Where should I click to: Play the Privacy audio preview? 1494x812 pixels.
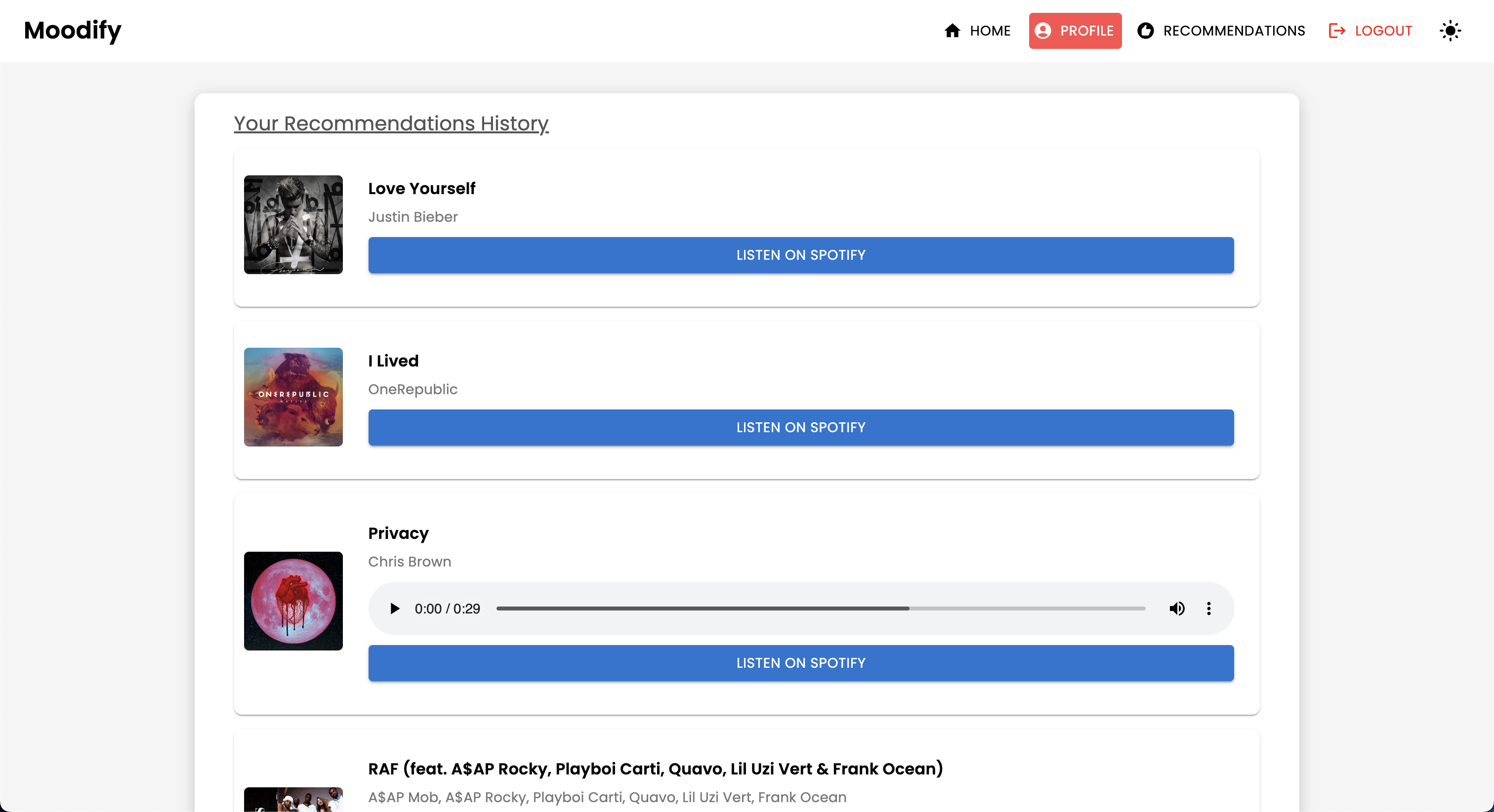394,609
